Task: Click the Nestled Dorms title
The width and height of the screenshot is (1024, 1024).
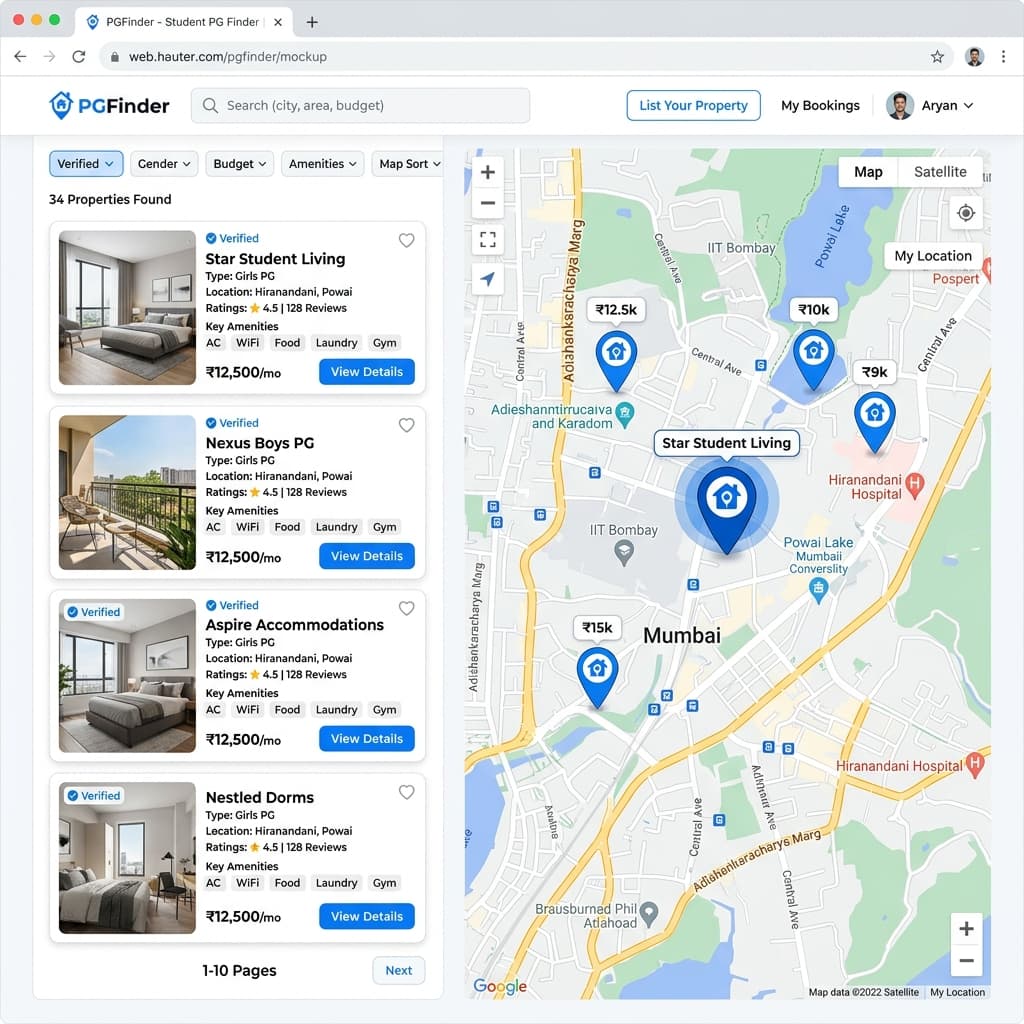Action: (260, 797)
